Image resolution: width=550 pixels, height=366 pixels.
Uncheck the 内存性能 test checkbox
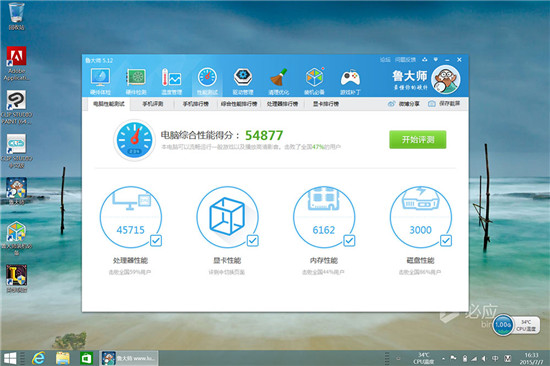coord(349,241)
